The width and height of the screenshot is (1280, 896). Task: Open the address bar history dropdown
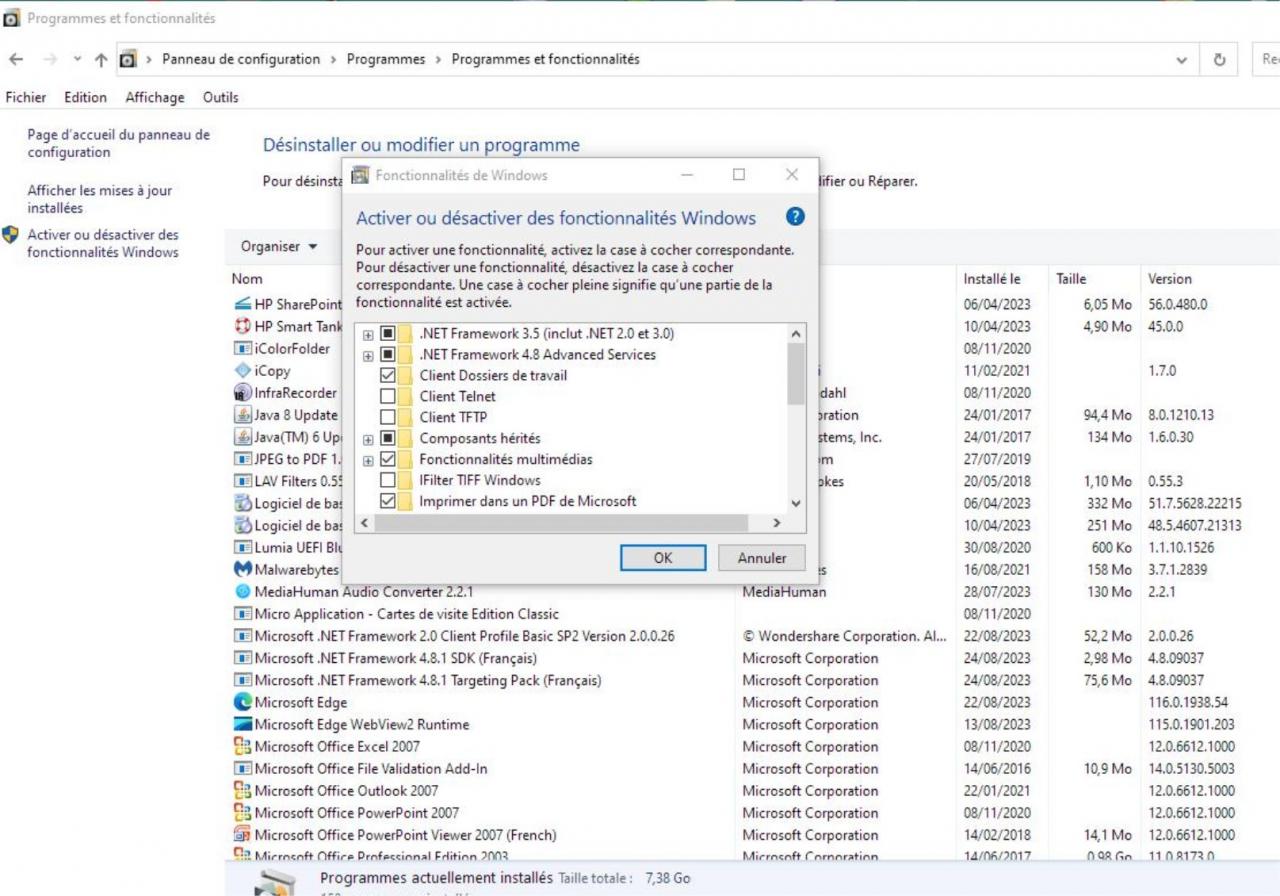click(1182, 59)
